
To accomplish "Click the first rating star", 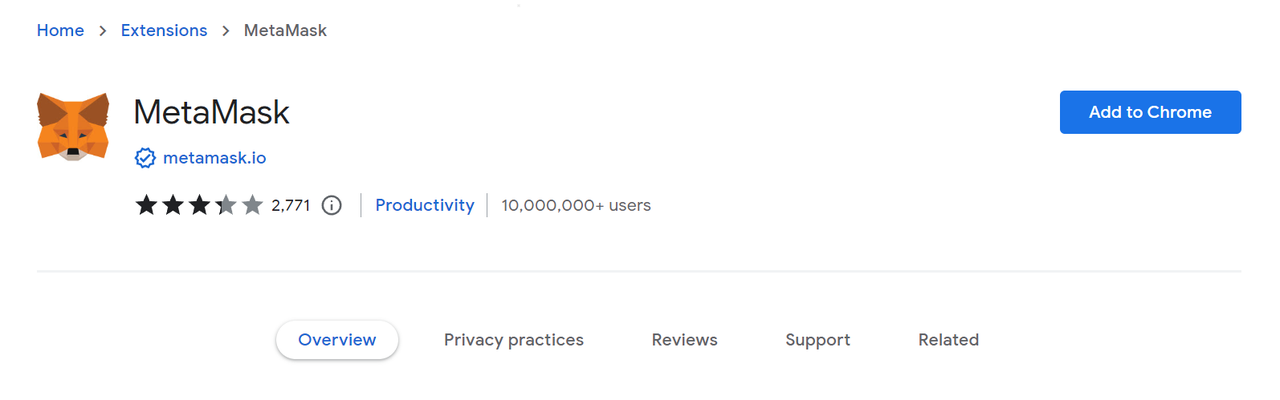I will point(147,205).
